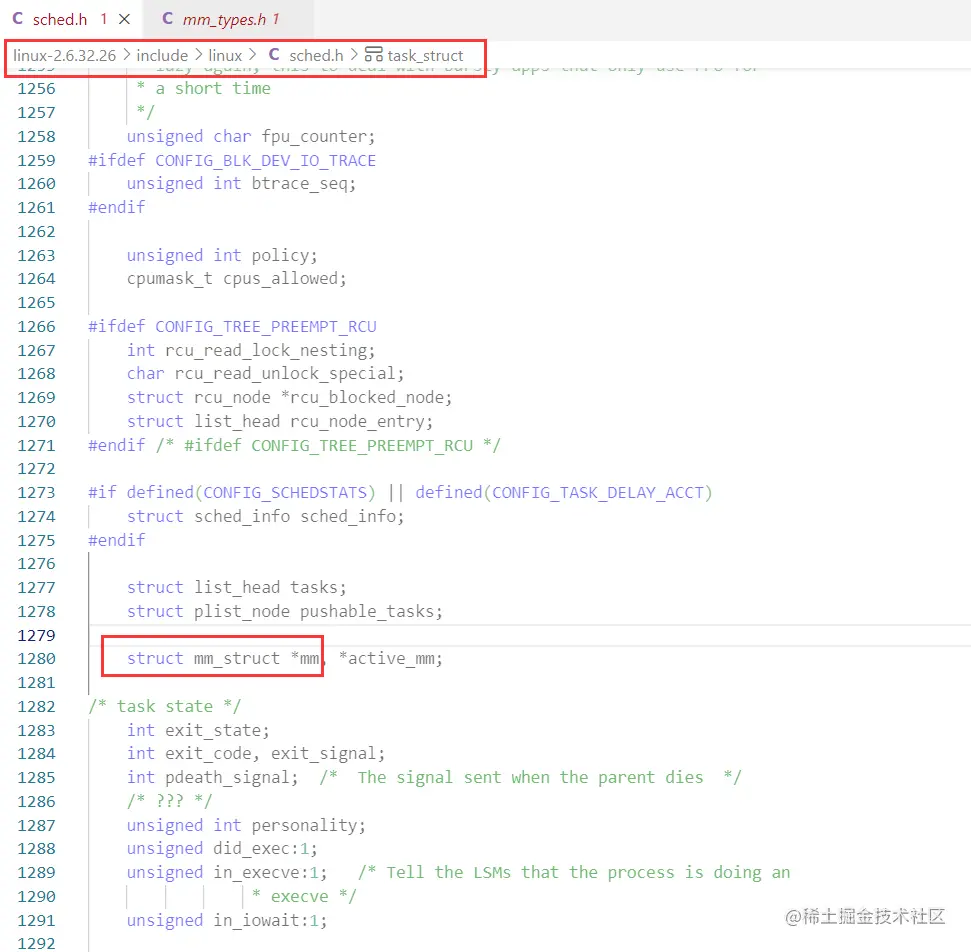Click 'exit_signal' identifier

(323, 754)
